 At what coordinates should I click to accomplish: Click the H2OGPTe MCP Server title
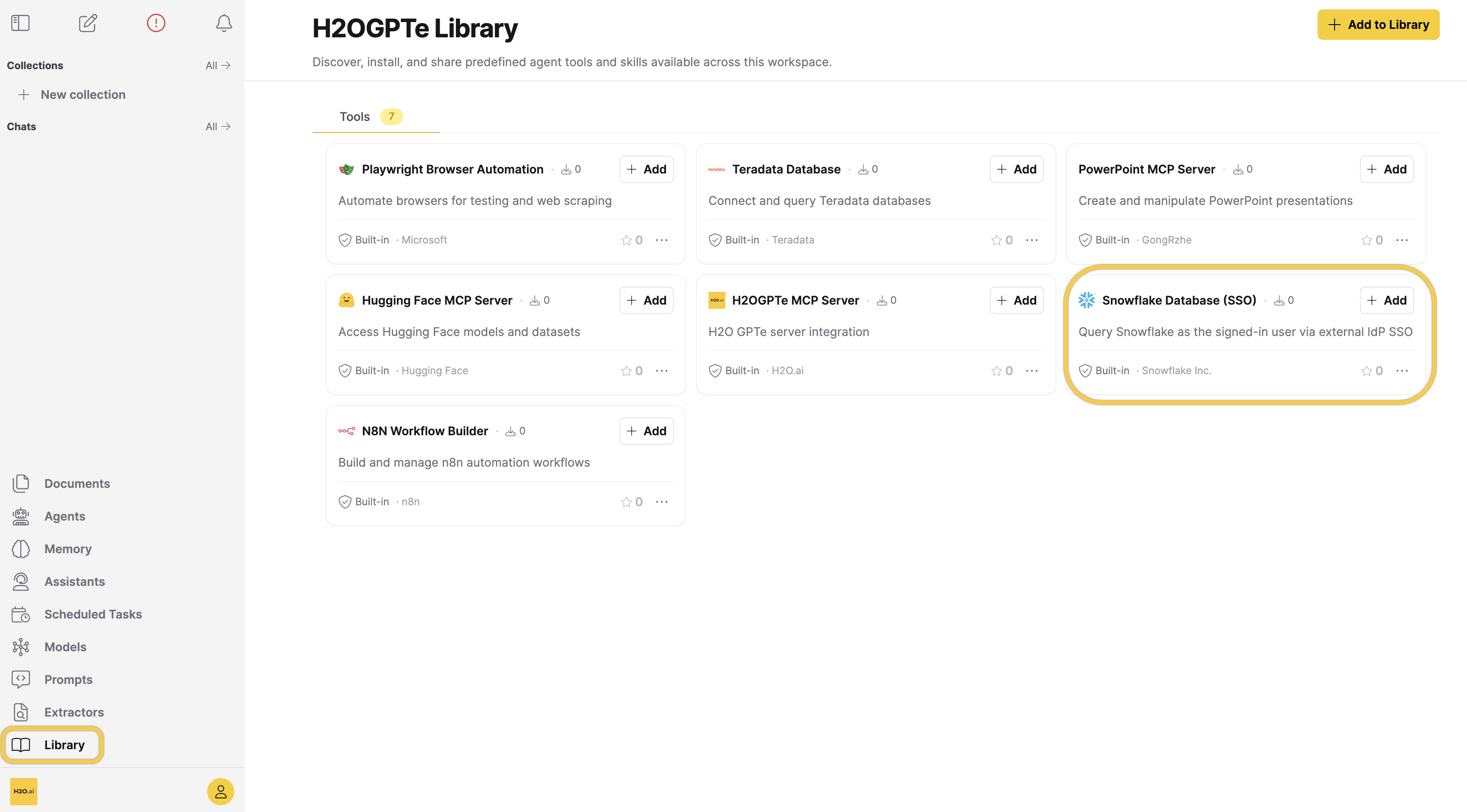pyautogui.click(x=795, y=300)
